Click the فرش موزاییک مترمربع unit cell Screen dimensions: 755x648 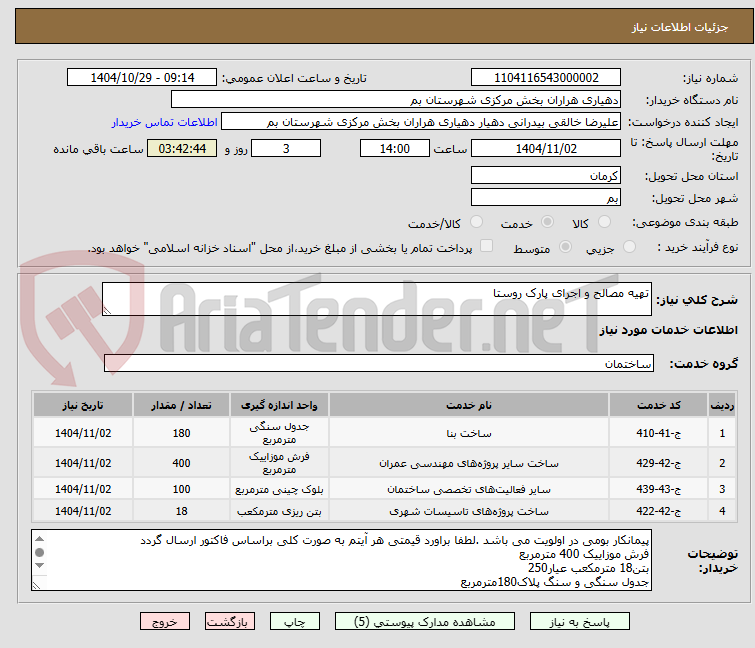pos(279,463)
